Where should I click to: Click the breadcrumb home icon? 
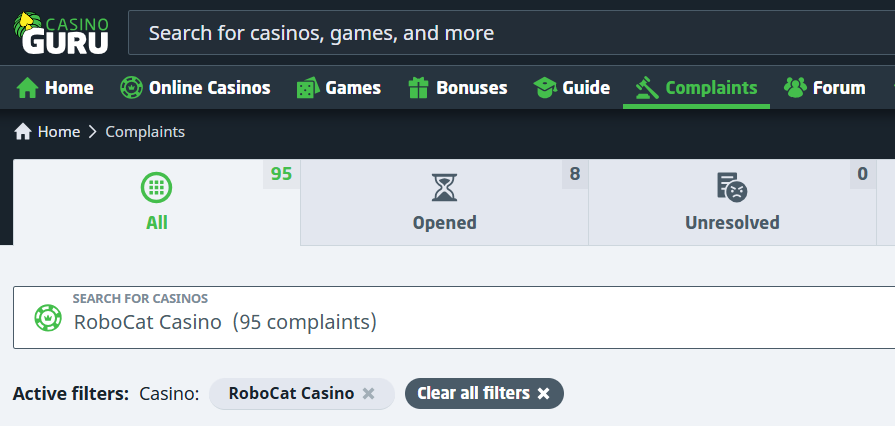[x=22, y=132]
